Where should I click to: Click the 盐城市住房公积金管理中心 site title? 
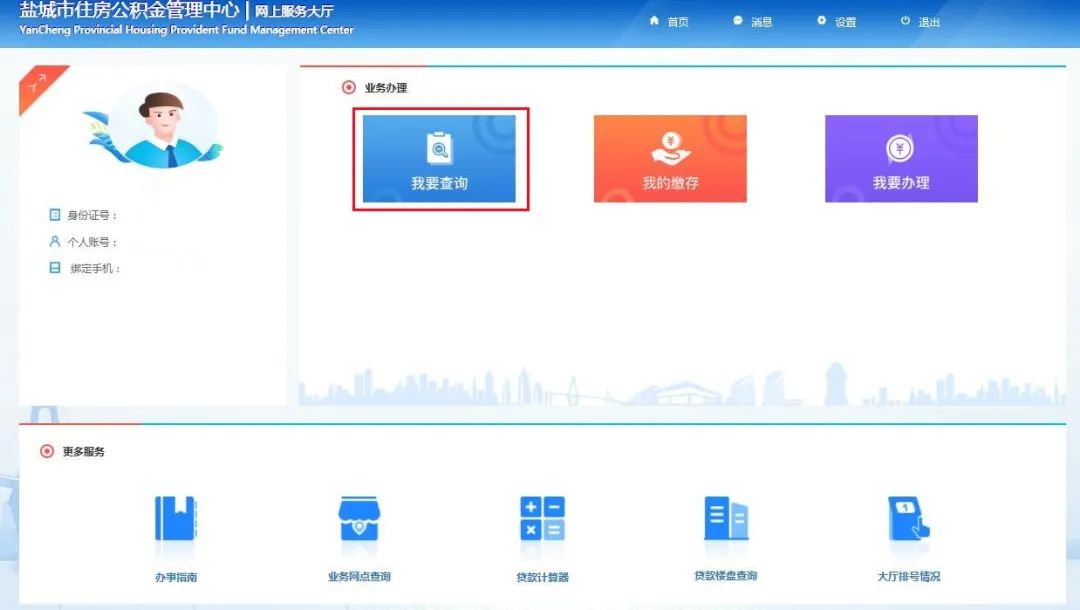129,11
